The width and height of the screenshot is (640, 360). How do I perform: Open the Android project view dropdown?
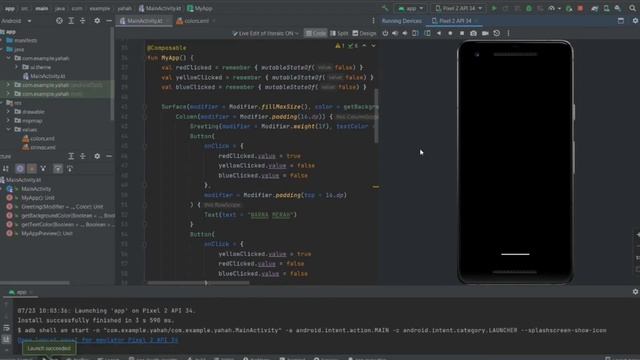(x=16, y=20)
